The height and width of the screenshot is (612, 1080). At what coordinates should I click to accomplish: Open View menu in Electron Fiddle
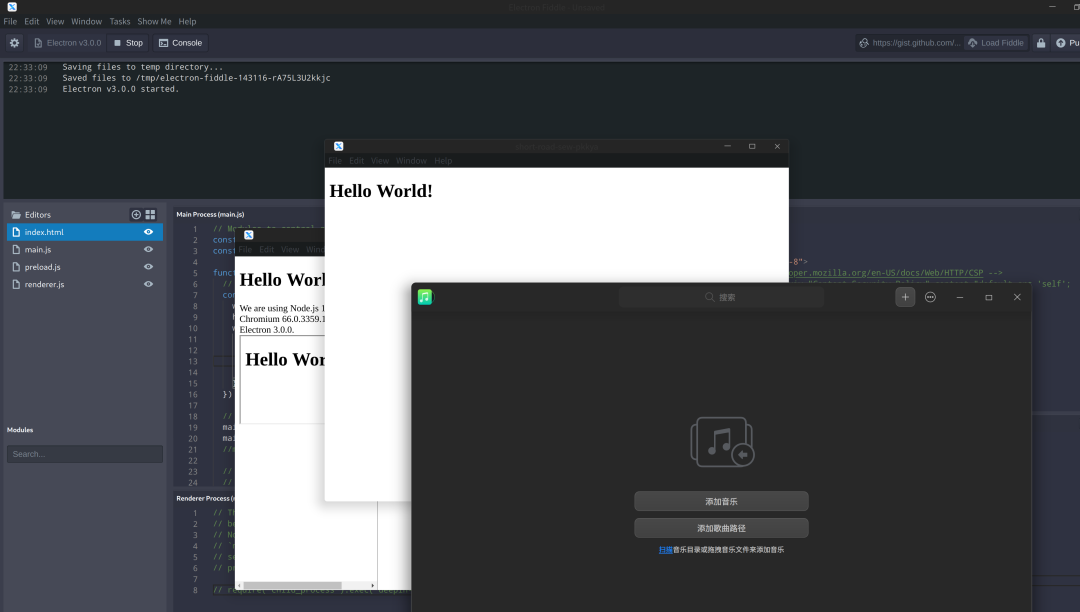[x=55, y=21]
